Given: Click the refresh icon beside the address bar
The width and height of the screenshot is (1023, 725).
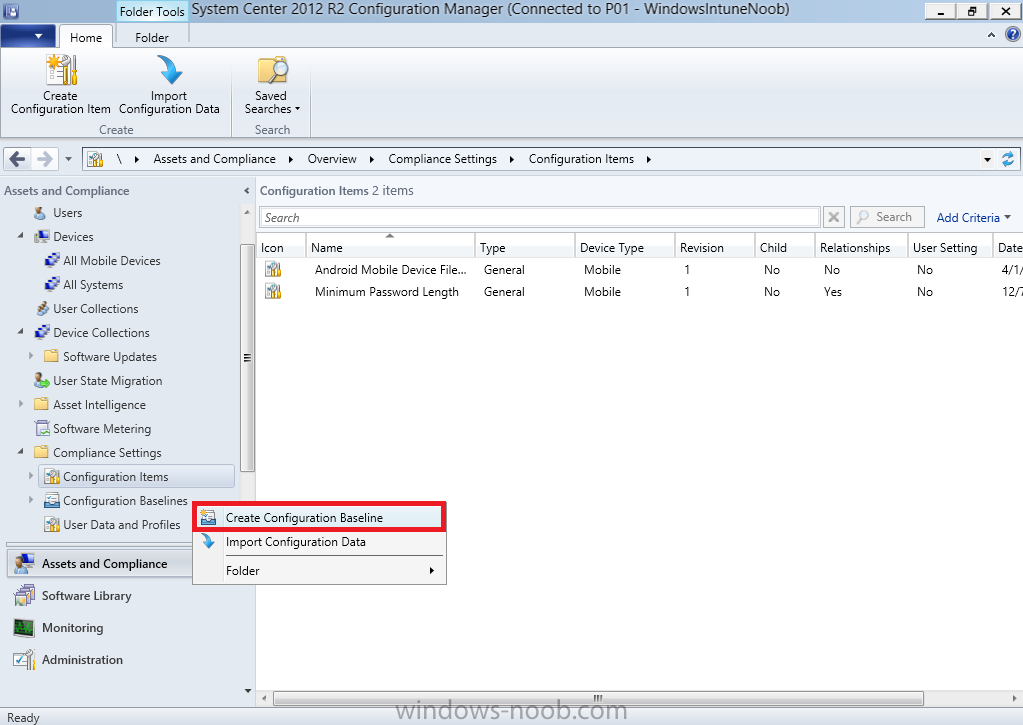Looking at the screenshot, I should [1008, 159].
